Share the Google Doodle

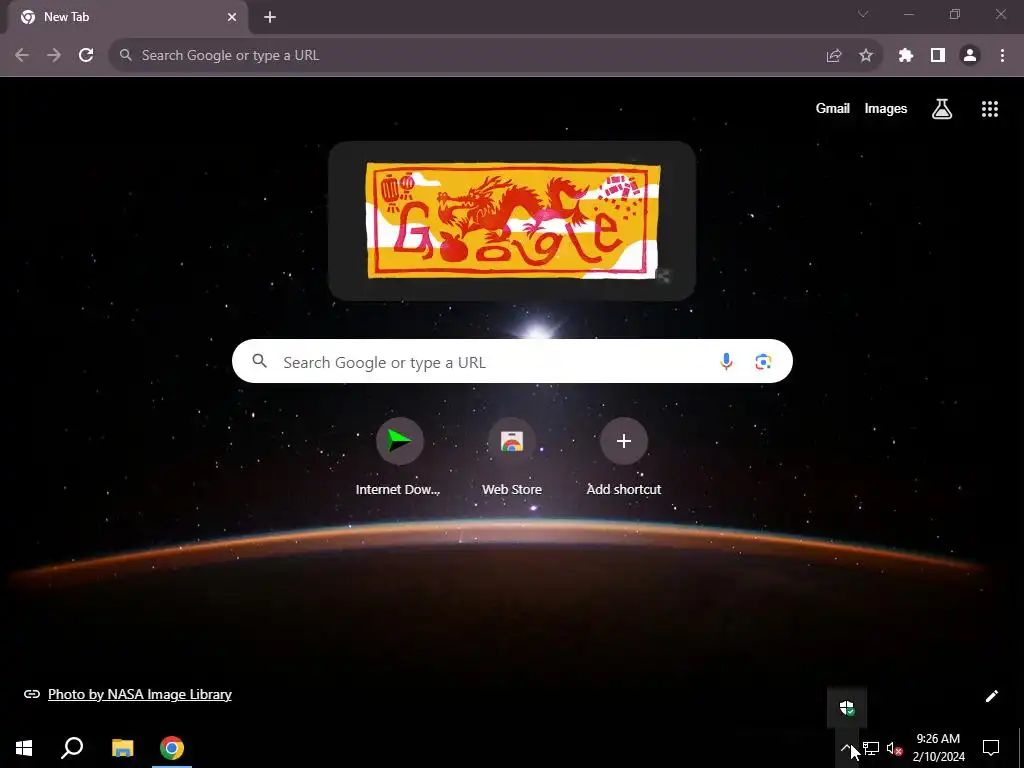tap(663, 276)
